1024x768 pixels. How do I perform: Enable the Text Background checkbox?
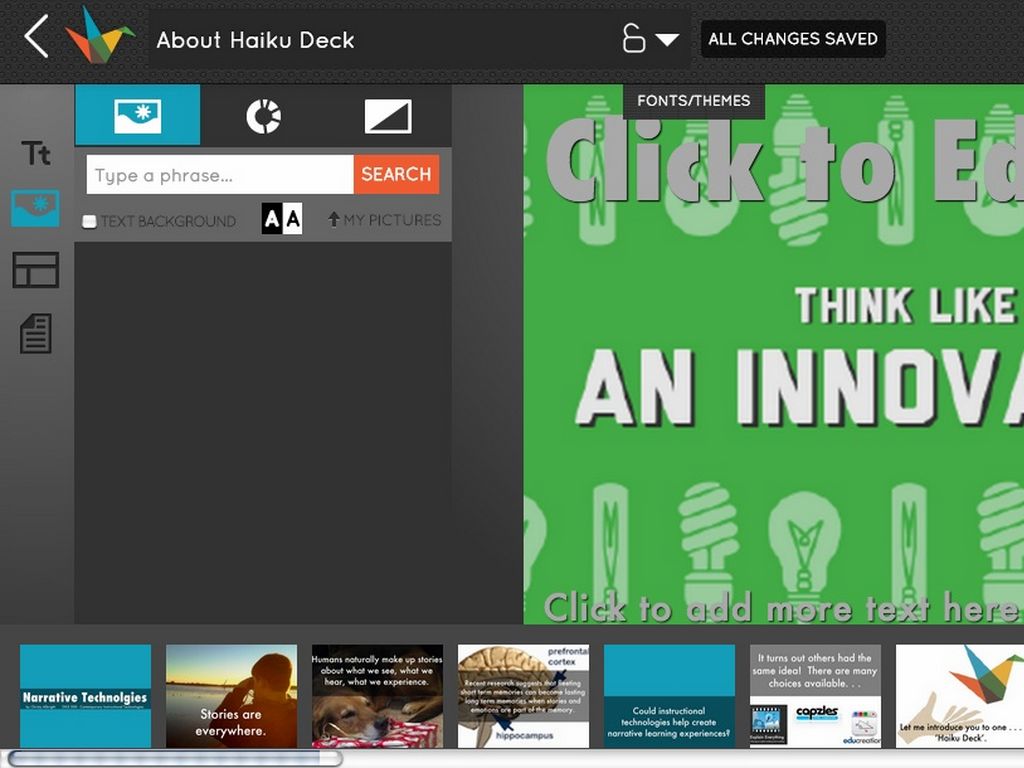pos(89,221)
